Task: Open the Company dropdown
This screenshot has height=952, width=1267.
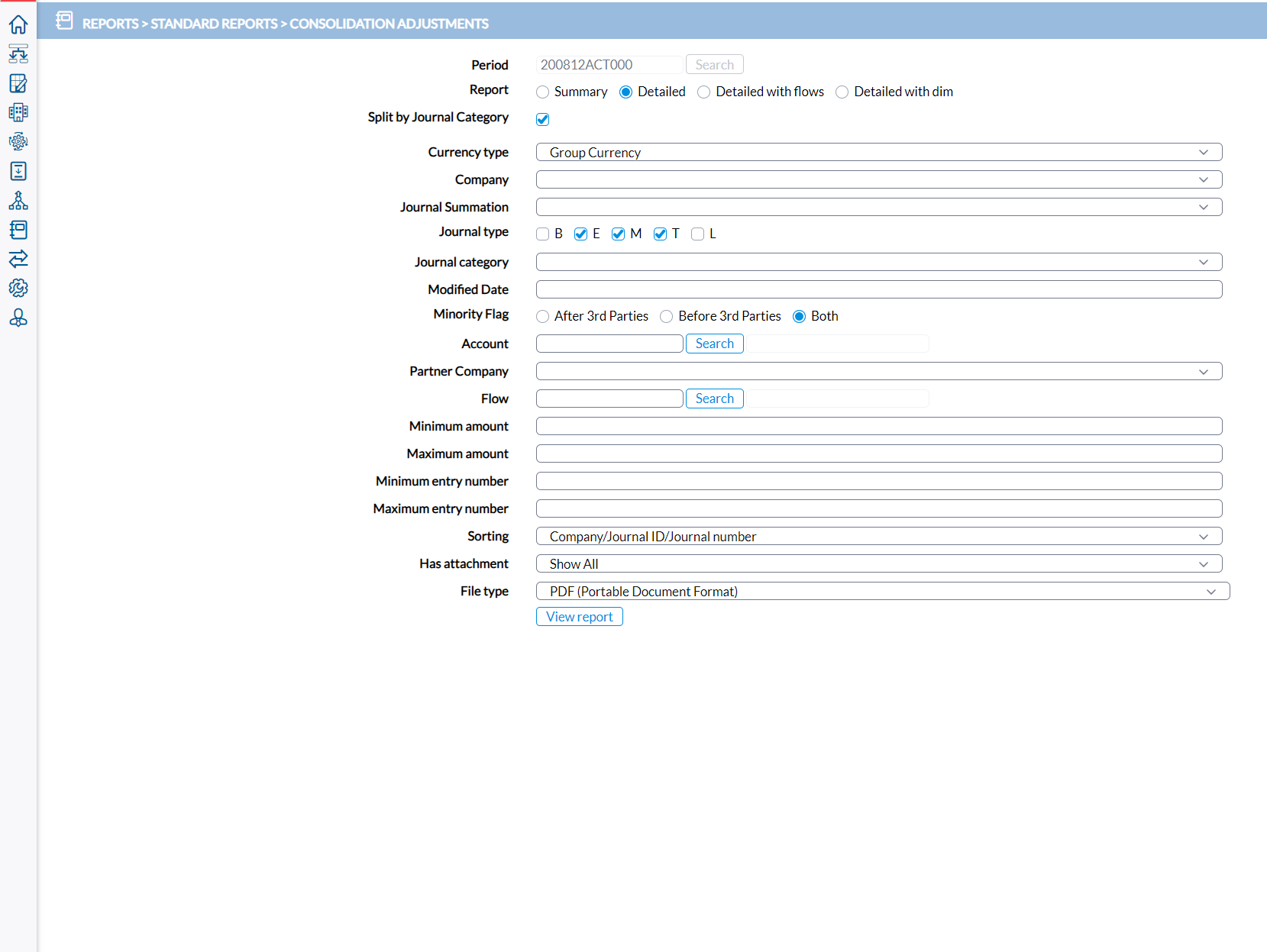Action: click(x=879, y=179)
